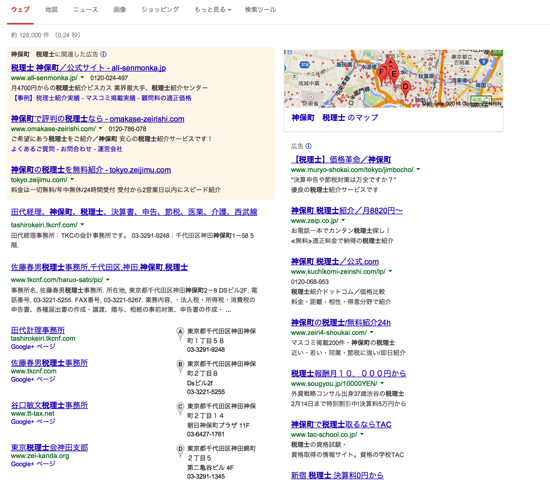
Task: Open the ショッピング tab
Action: (x=160, y=10)
